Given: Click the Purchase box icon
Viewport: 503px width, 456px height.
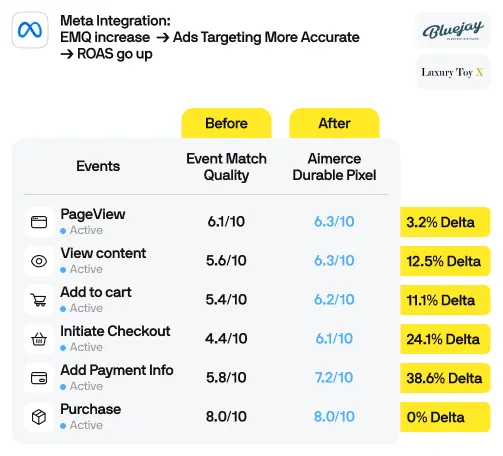Looking at the screenshot, I should pyautogui.click(x=39, y=417).
